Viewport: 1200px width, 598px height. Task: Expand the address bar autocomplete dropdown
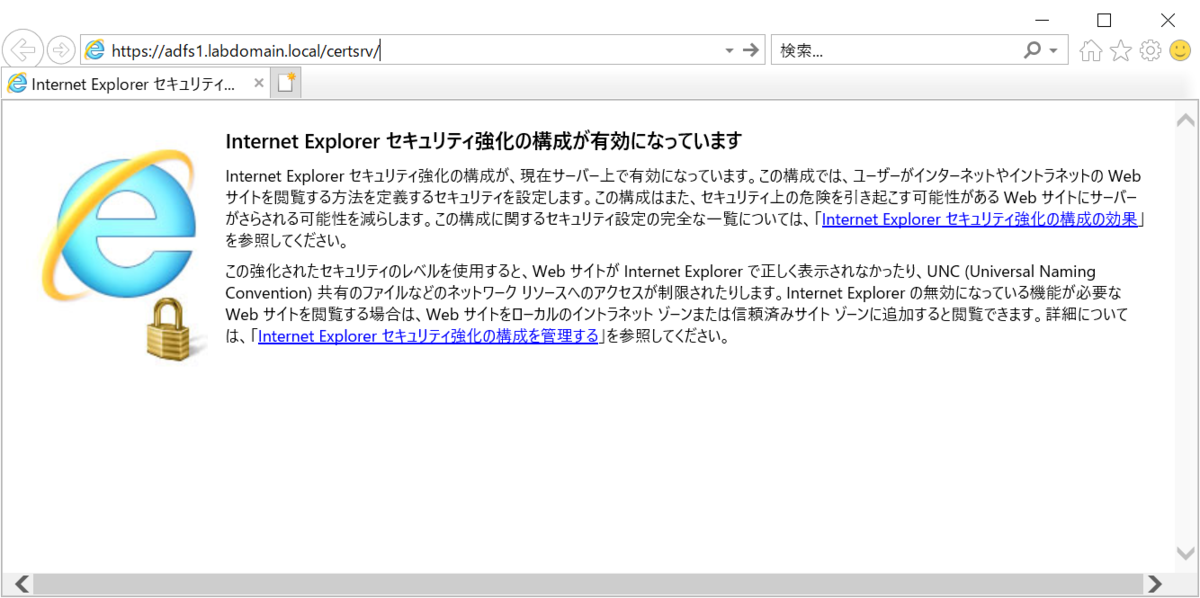point(729,50)
